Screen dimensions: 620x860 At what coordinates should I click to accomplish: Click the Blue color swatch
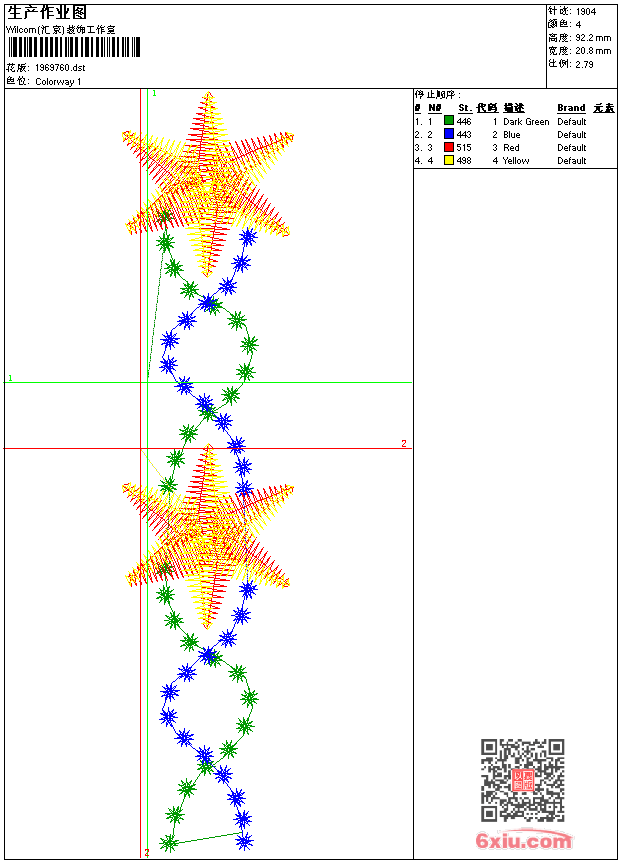(x=449, y=134)
